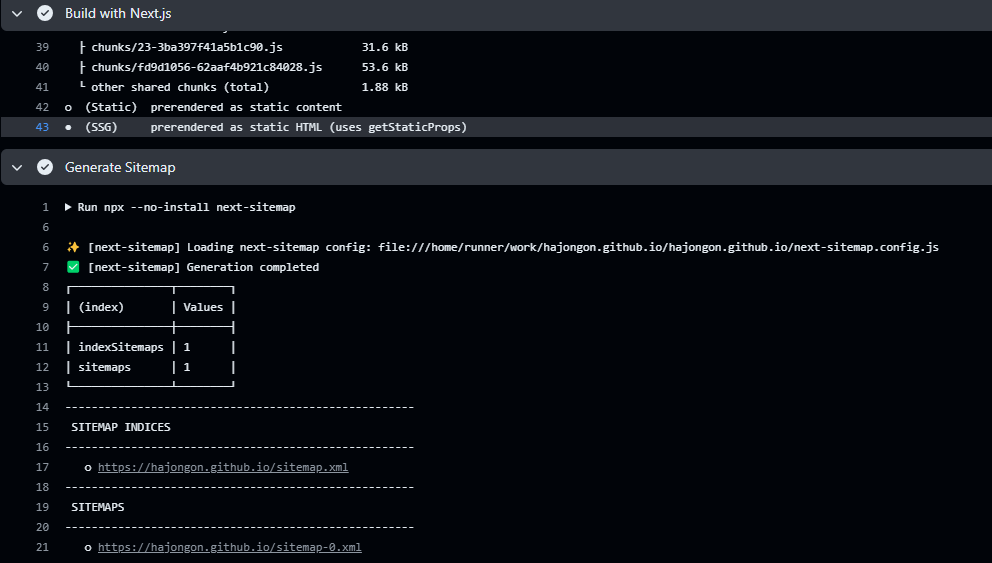This screenshot has width=992, height=563.
Task: Click line number 21 beside the sitemap-0.xml URL
Action: click(x=42, y=547)
